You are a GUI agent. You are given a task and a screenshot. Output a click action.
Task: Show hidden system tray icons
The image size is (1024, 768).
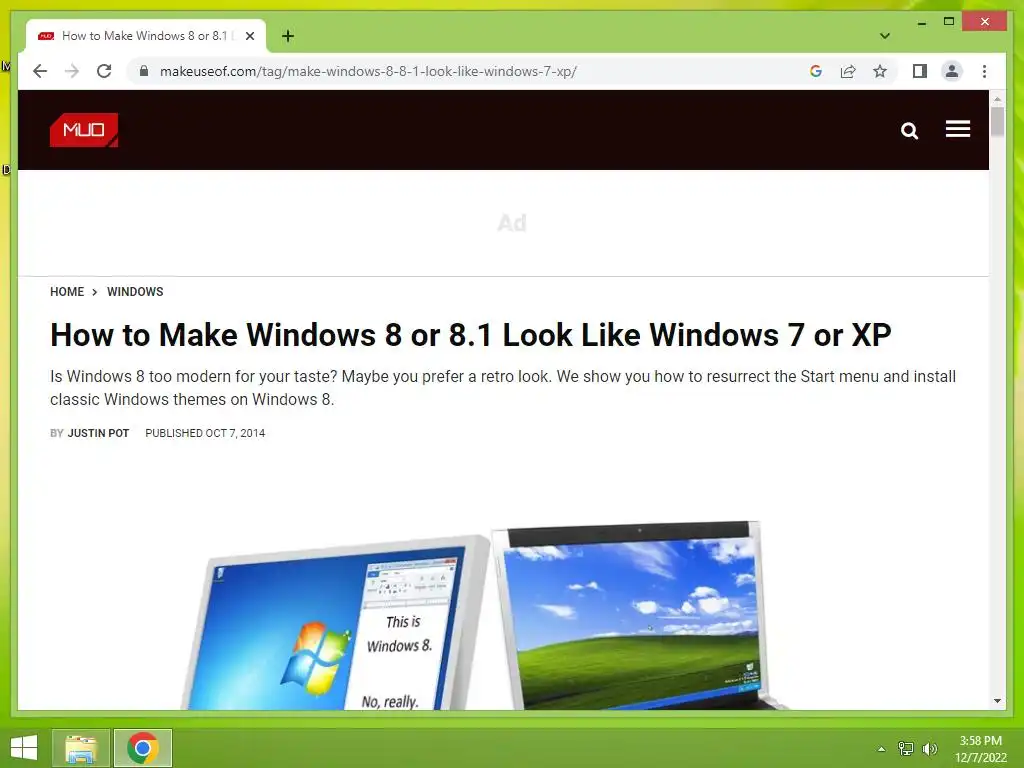(881, 749)
